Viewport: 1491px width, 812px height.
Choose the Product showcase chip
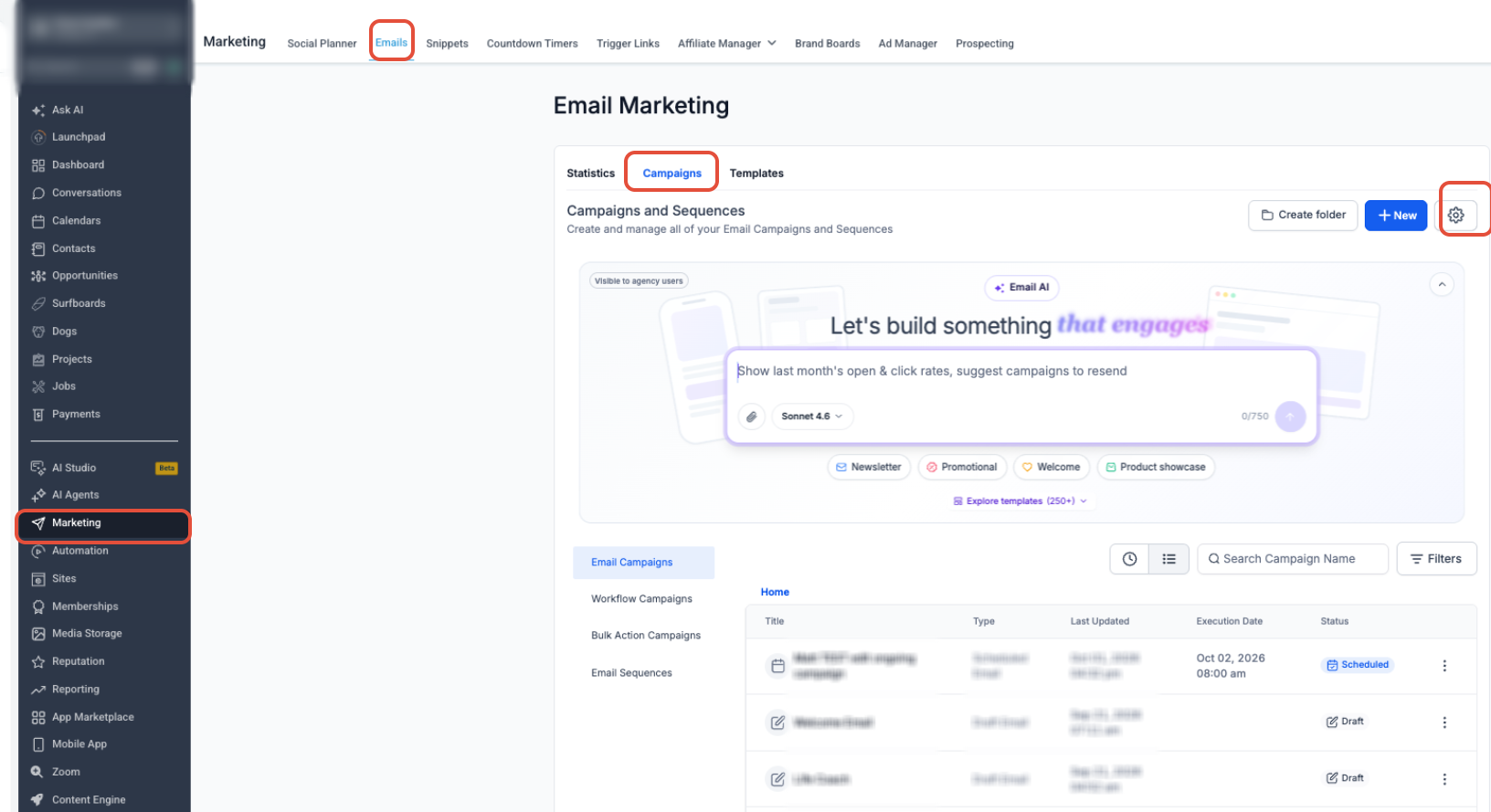[1156, 467]
